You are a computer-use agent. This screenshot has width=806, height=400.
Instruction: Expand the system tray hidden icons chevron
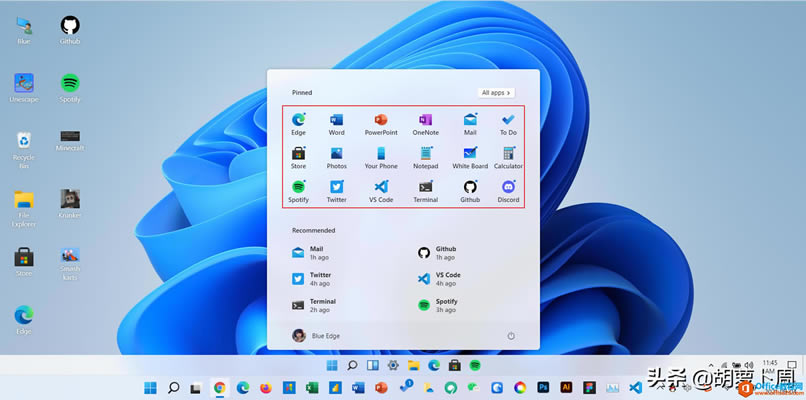[x=712, y=365]
